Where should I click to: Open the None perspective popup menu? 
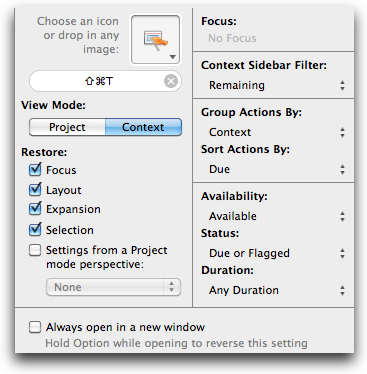click(x=113, y=287)
